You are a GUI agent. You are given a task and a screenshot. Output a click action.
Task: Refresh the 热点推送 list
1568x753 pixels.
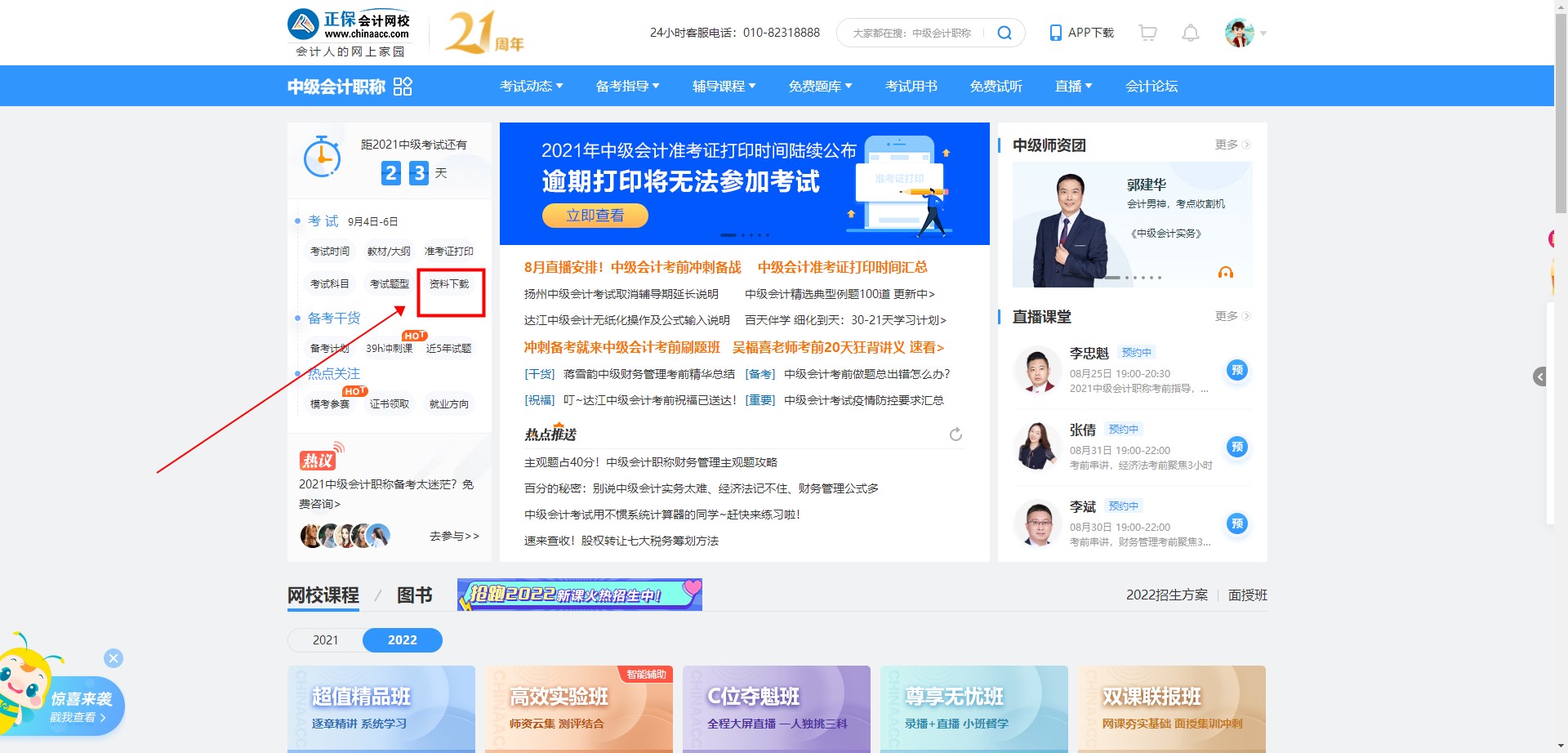[x=956, y=434]
